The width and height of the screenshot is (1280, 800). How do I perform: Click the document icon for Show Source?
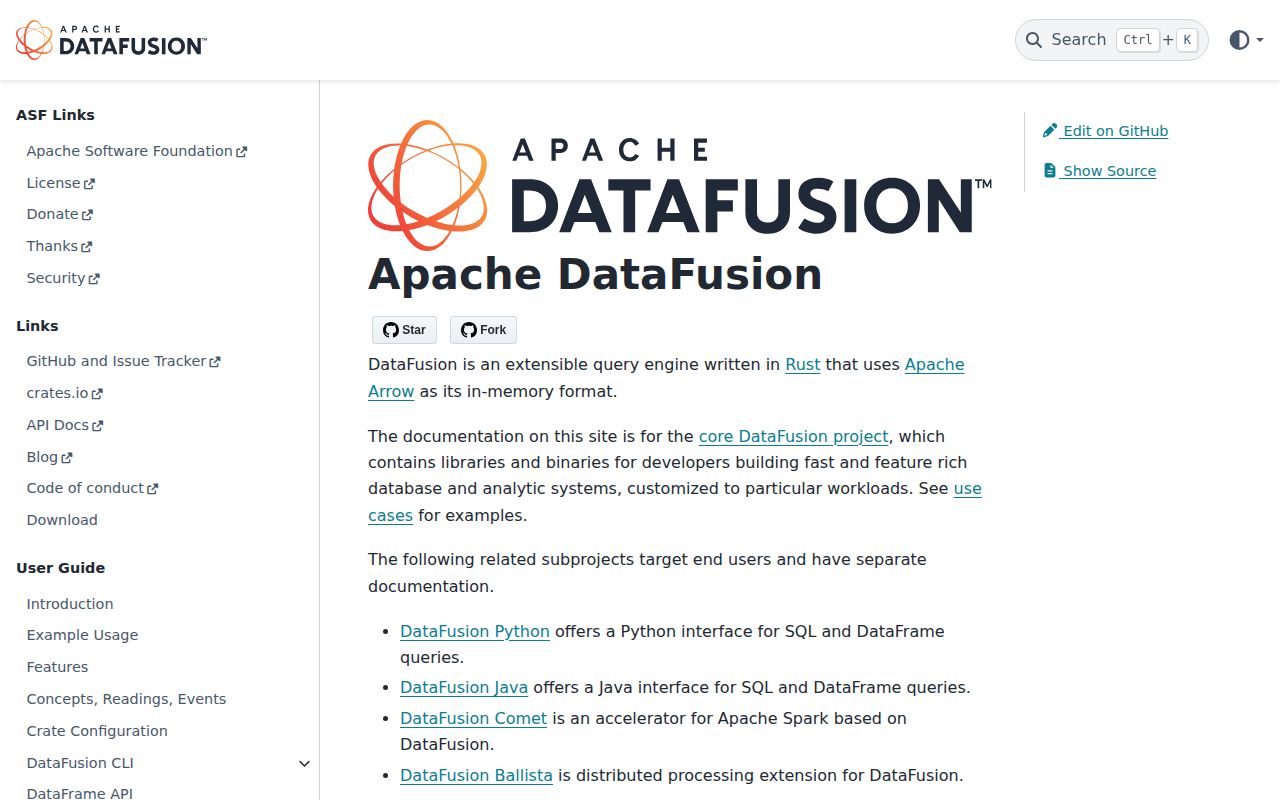tap(1050, 171)
